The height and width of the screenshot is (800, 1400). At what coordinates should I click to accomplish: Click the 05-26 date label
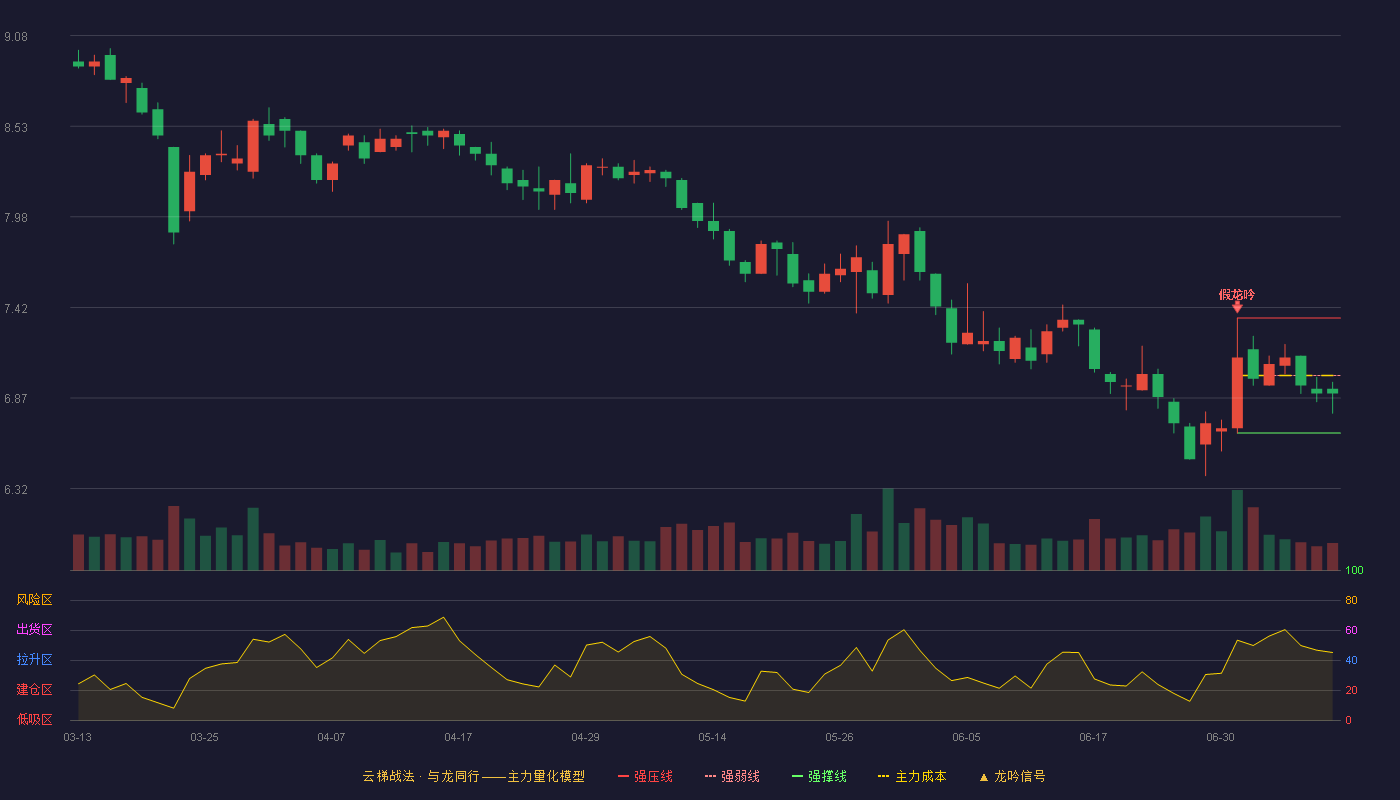(x=839, y=737)
